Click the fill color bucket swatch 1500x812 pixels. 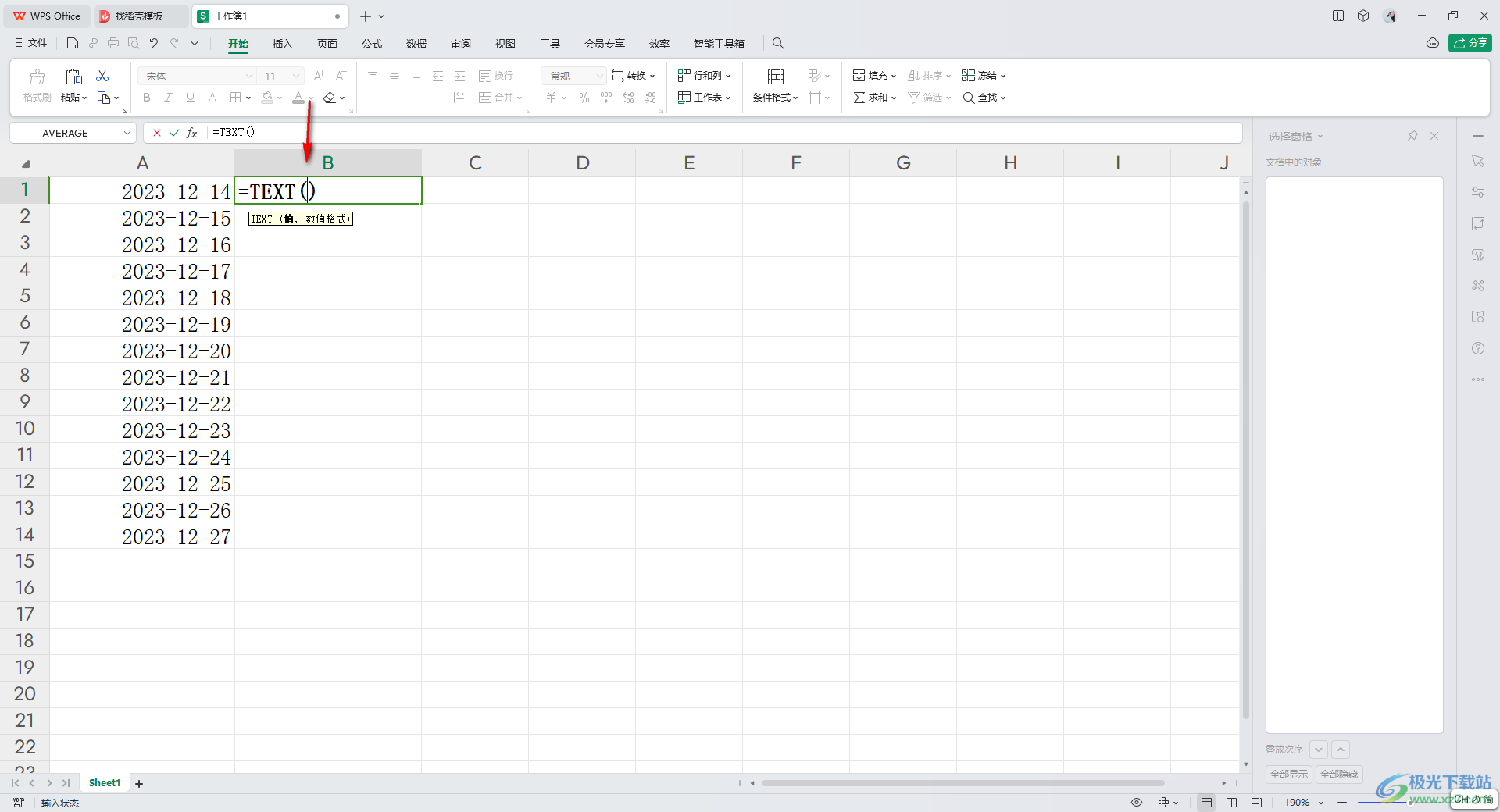(268, 98)
